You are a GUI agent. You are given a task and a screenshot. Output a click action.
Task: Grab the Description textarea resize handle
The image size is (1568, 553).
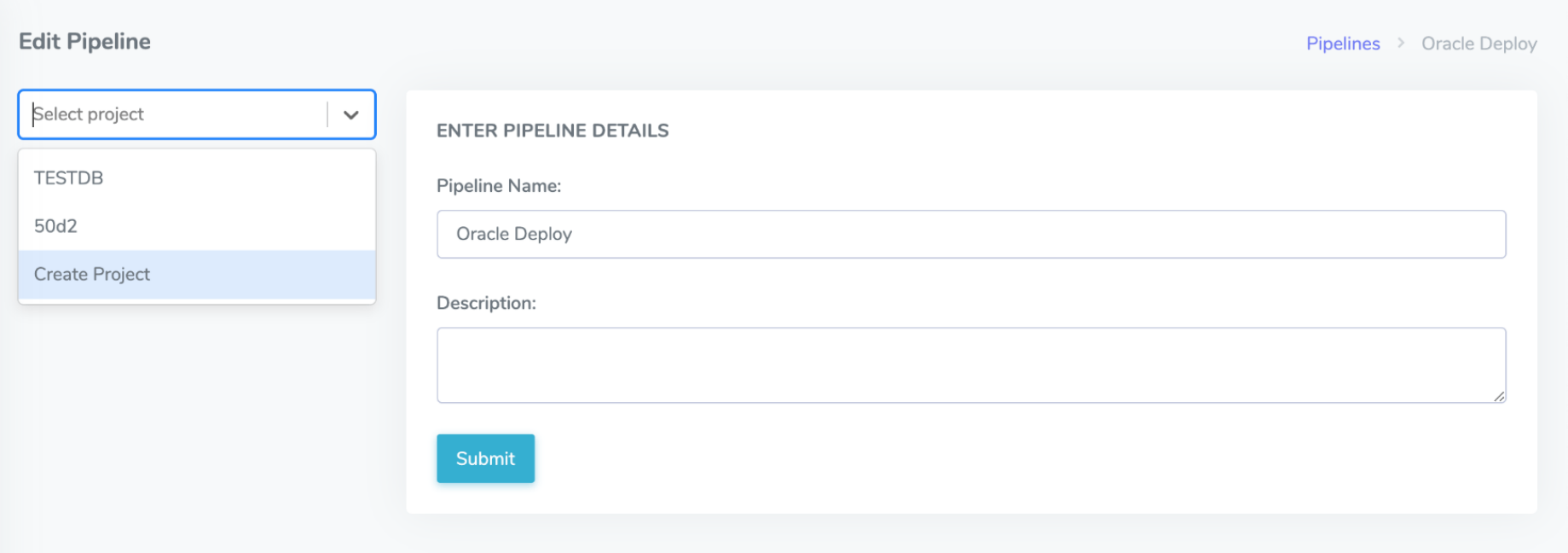(x=1499, y=396)
